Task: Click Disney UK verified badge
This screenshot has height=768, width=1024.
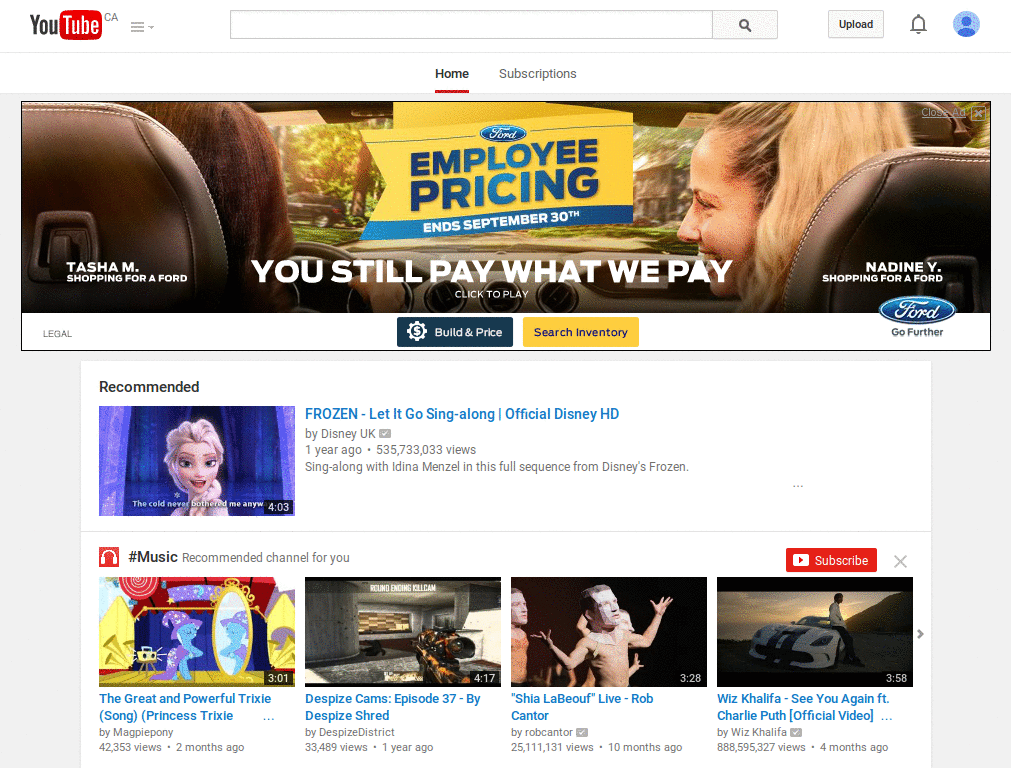Action: (x=385, y=434)
